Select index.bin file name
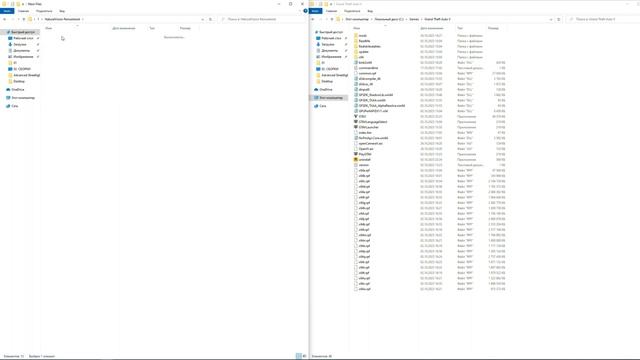Viewport: 640px width, 360px height. pos(365,132)
